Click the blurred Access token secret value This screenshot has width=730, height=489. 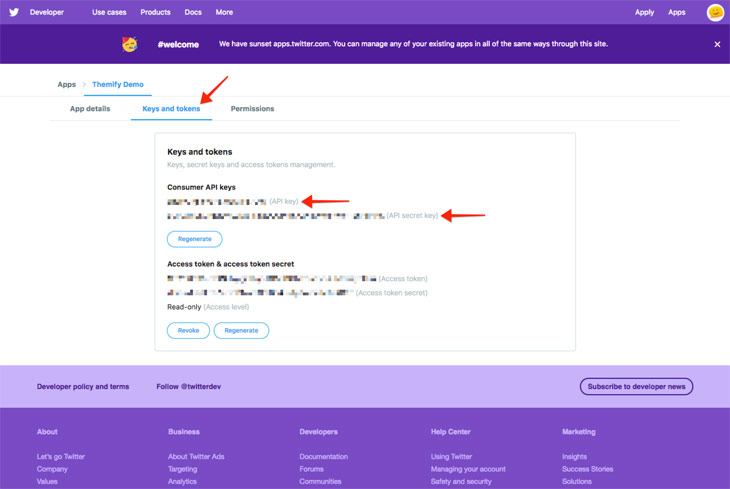260,293
